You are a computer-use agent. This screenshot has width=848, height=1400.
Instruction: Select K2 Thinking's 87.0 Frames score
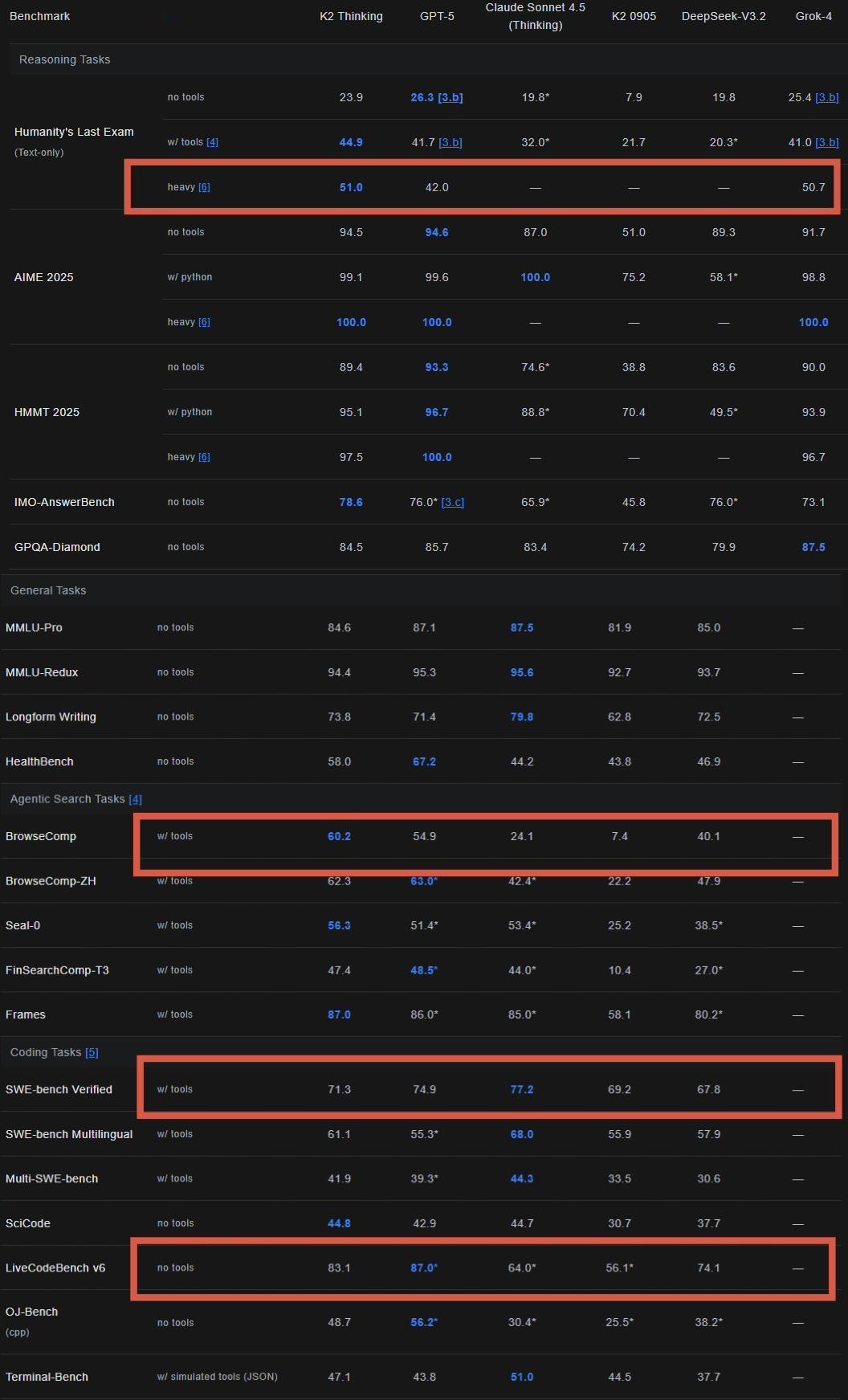(x=339, y=1014)
